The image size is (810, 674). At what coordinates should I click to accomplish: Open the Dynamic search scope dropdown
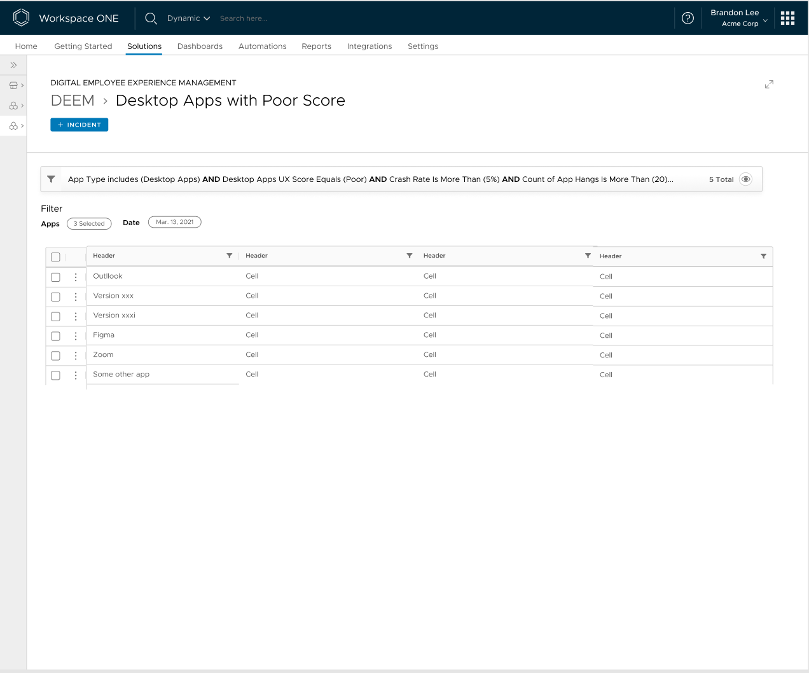pyautogui.click(x=188, y=18)
